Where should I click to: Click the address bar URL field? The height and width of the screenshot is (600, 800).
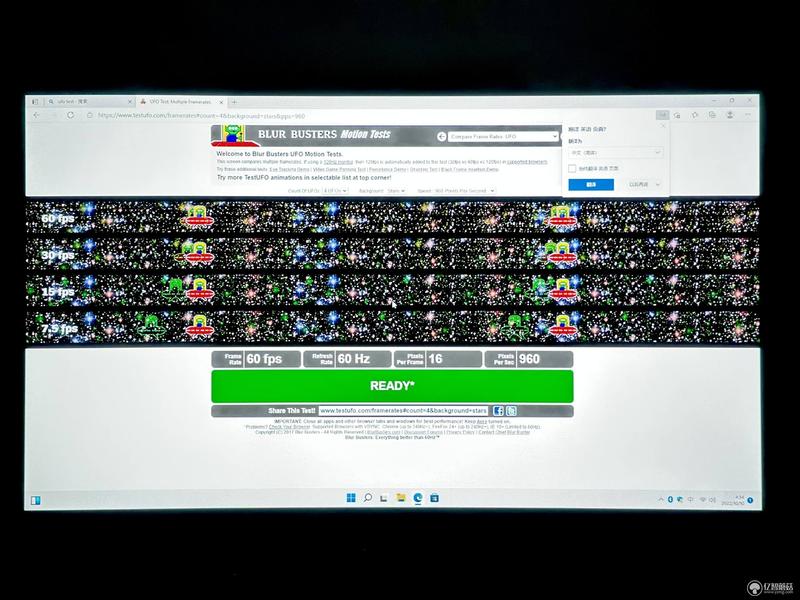[x=370, y=116]
